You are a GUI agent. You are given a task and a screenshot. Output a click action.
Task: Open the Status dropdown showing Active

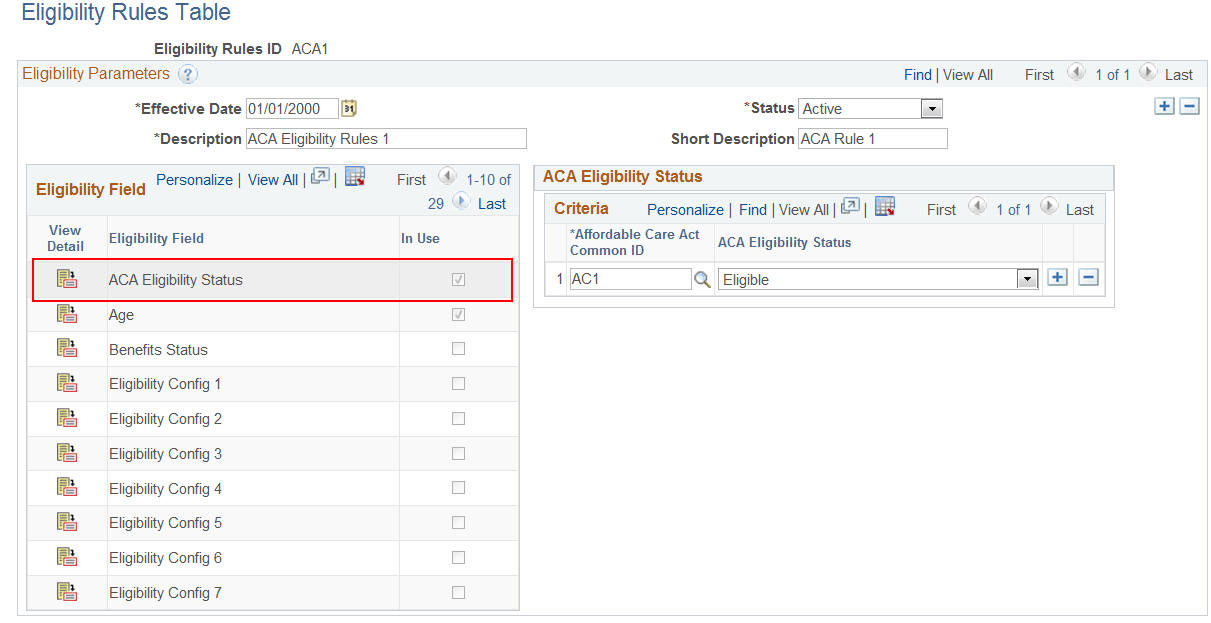[x=870, y=108]
